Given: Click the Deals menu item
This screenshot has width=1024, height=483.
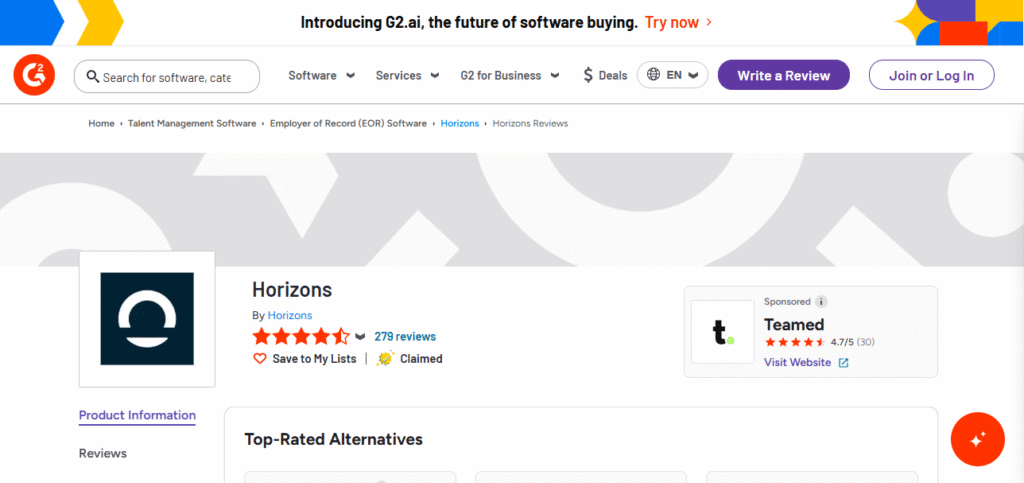Looking at the screenshot, I should [x=605, y=75].
